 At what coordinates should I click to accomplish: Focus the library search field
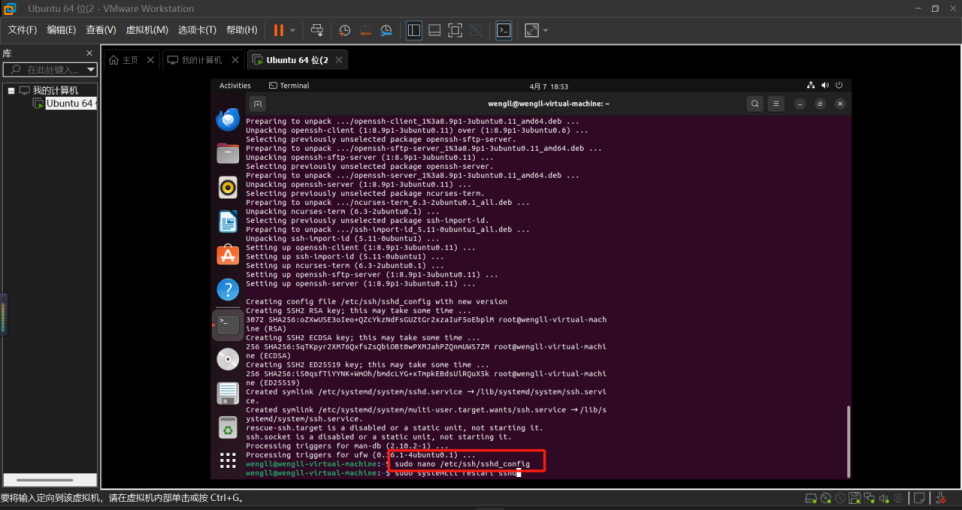pyautogui.click(x=50, y=69)
